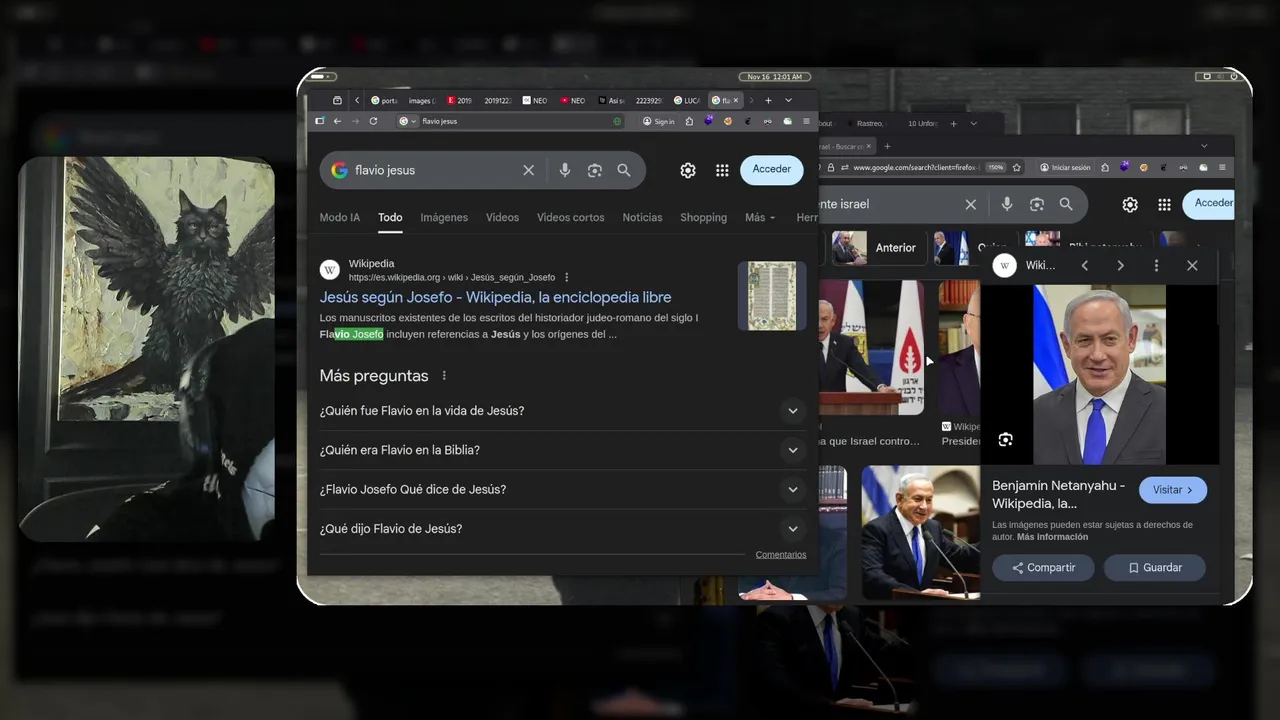
Task: Switch to the '2019' tab with red E icon
Action: point(460,100)
